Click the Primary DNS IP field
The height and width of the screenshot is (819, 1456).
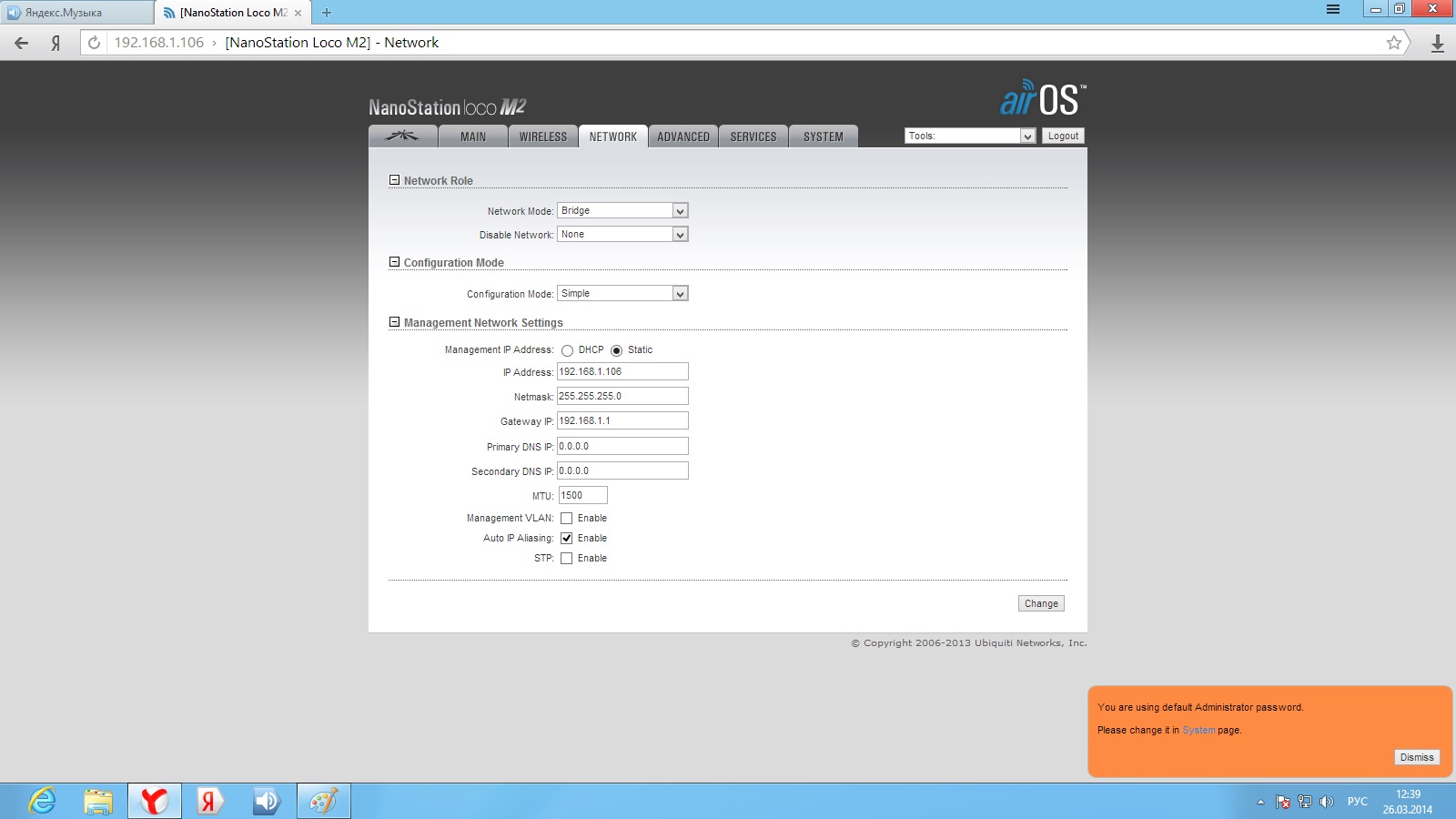click(622, 446)
